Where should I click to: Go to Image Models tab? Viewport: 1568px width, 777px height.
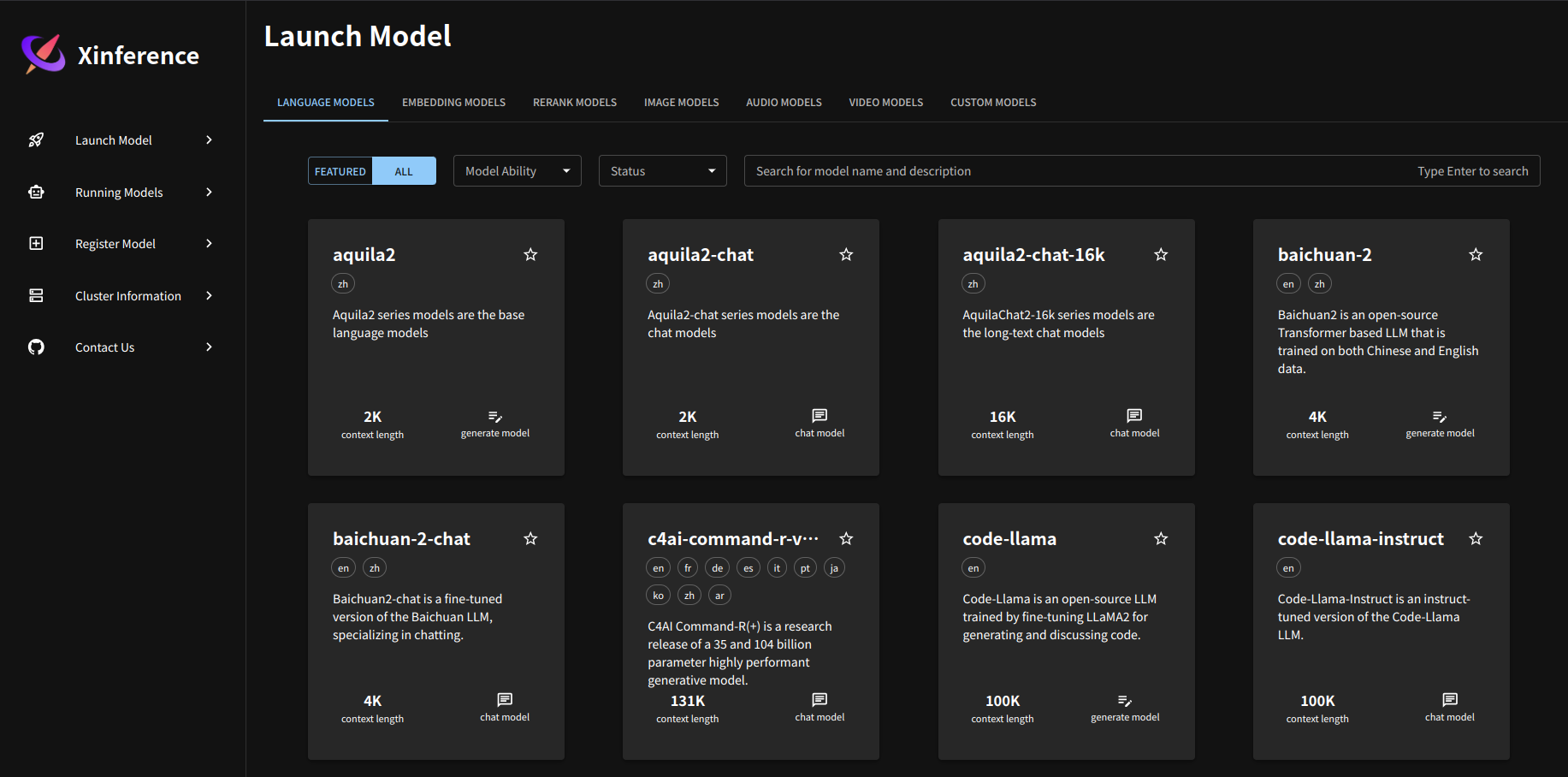(x=681, y=103)
